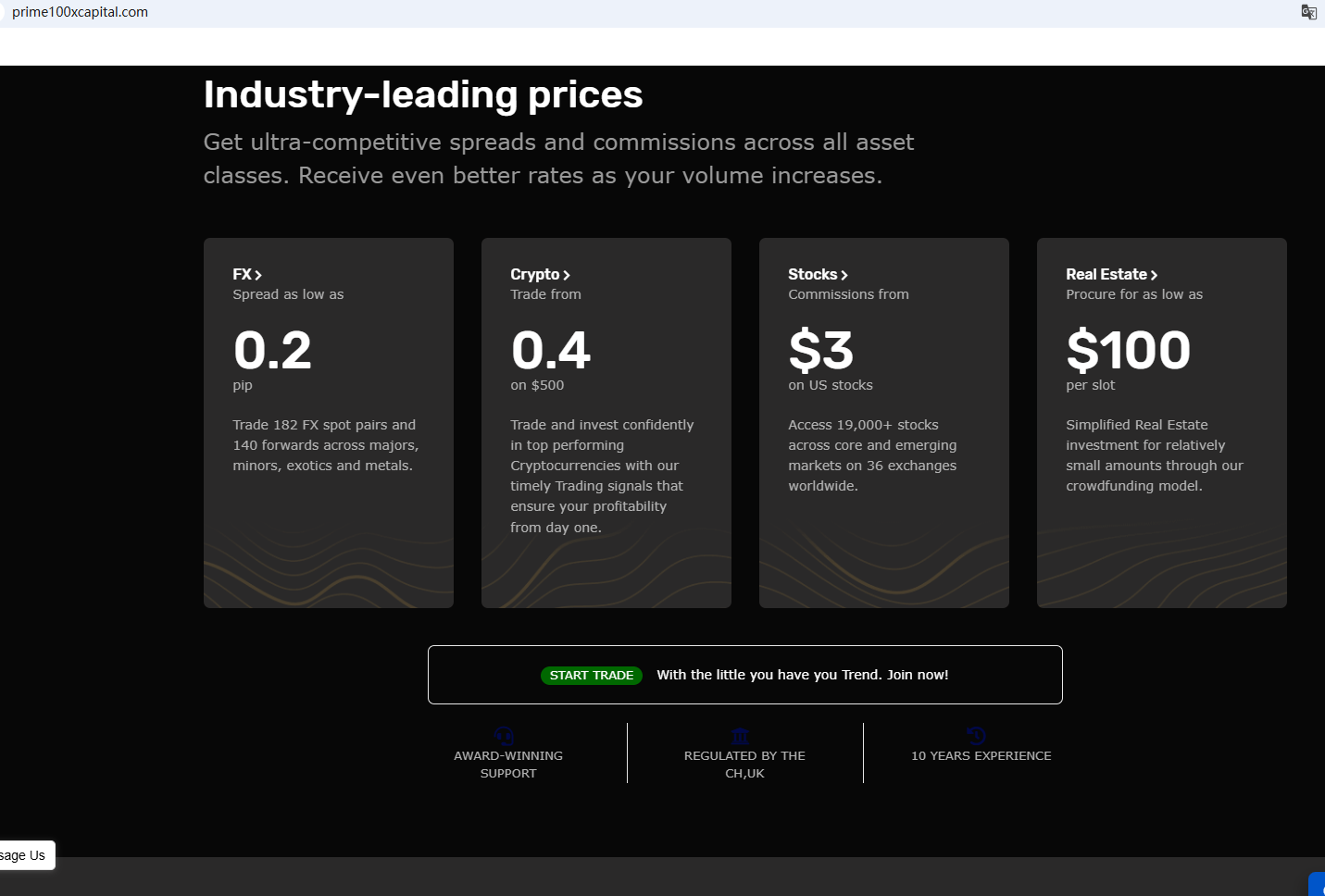The image size is (1325, 896).
Task: Click the prime100xcapital.com address bar URL
Action: (x=80, y=12)
